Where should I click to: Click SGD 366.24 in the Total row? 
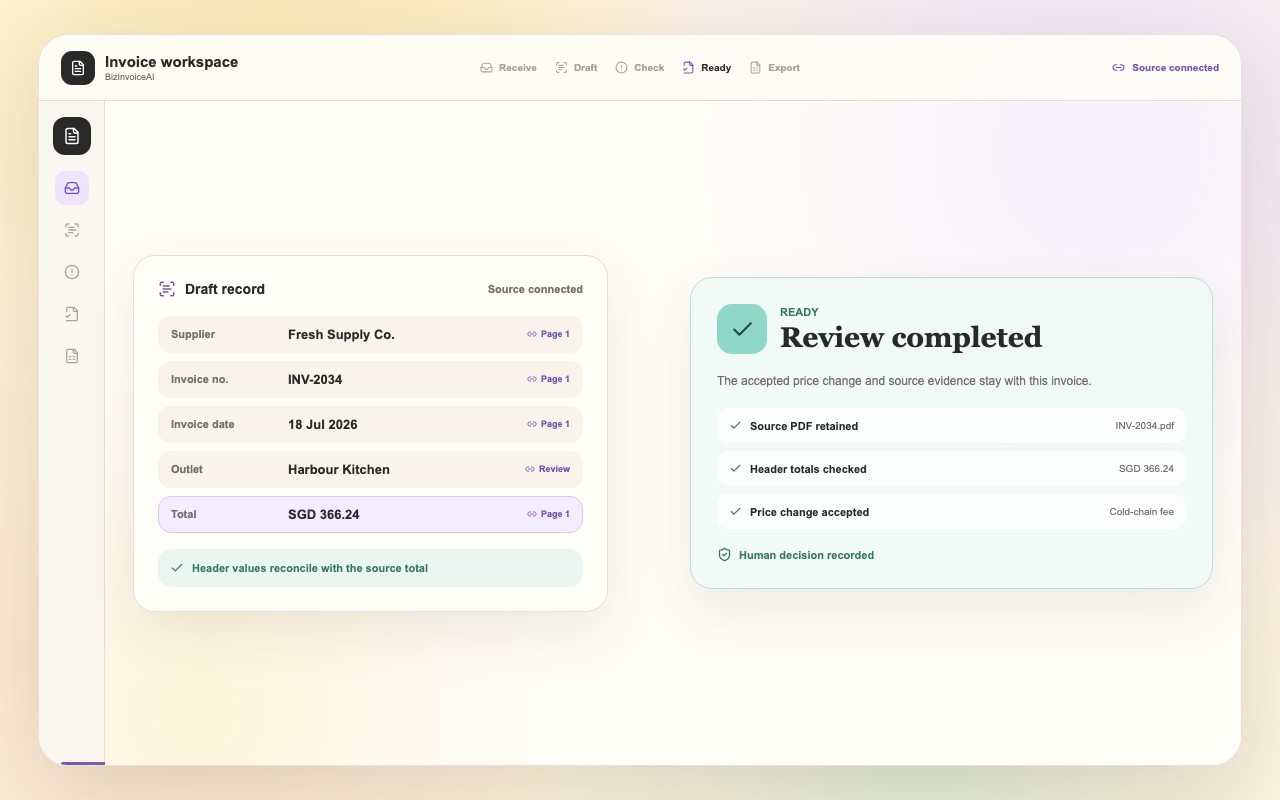coord(324,515)
